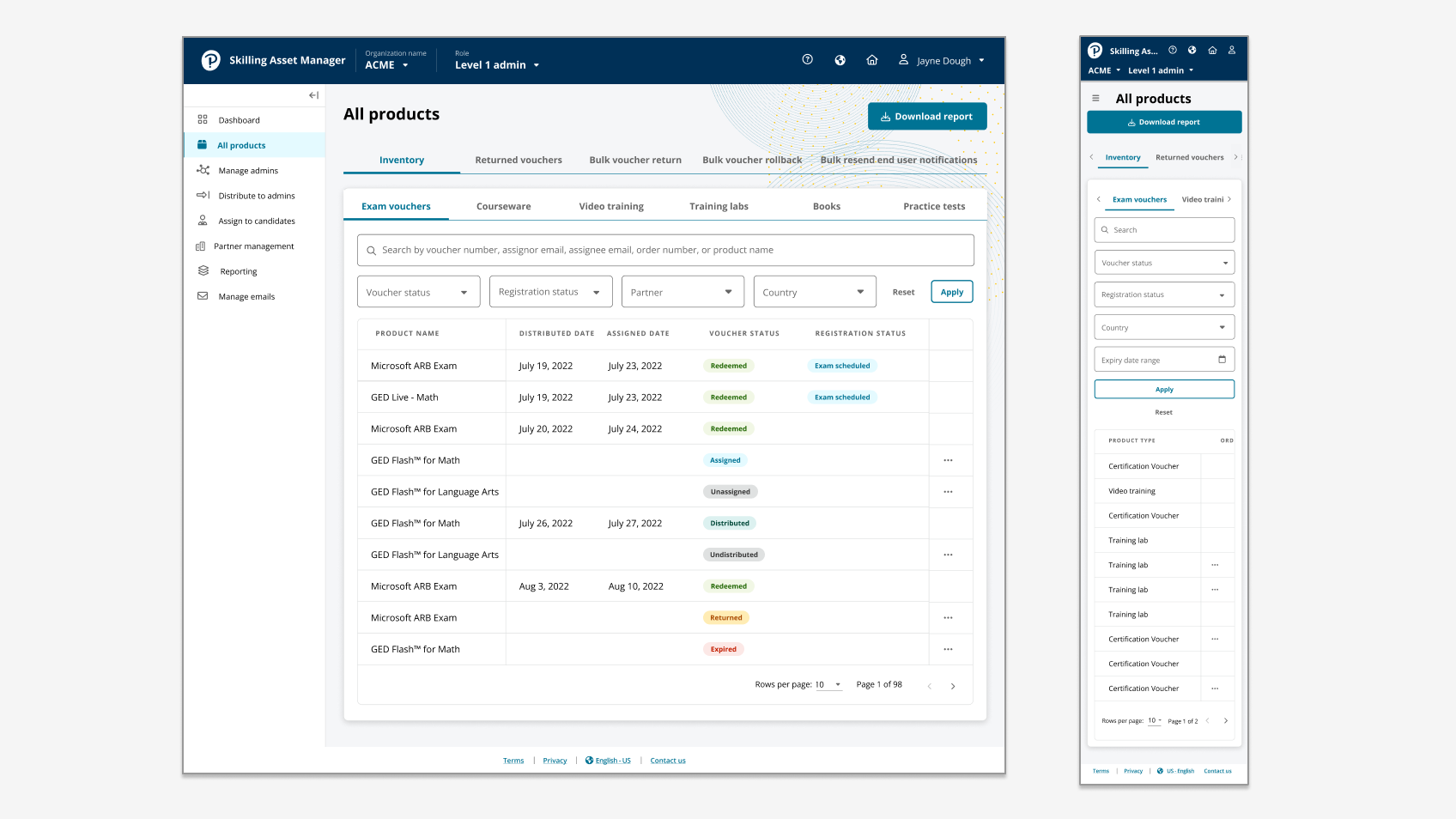Open the Help question mark icon

[807, 60]
